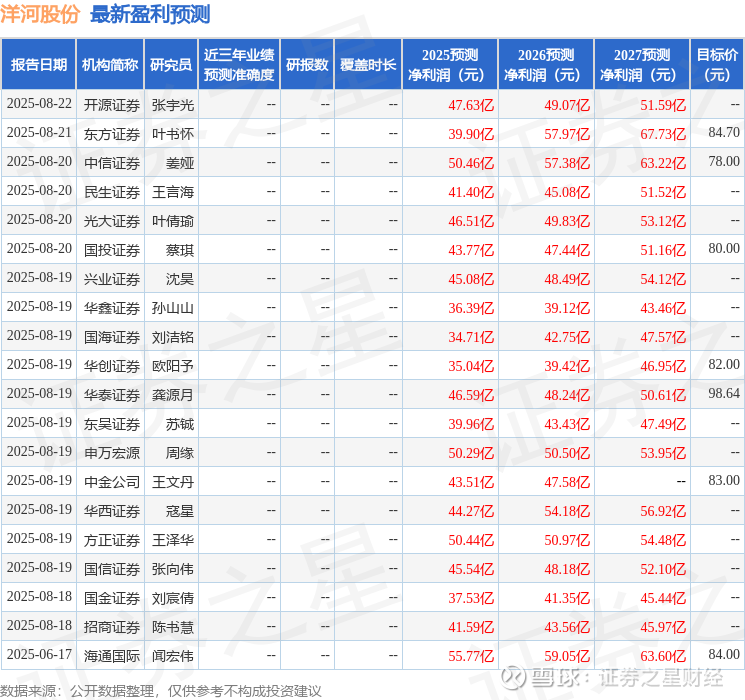Click researcher name 叶倩瑜
745x700 pixels.
pyautogui.click(x=173, y=221)
